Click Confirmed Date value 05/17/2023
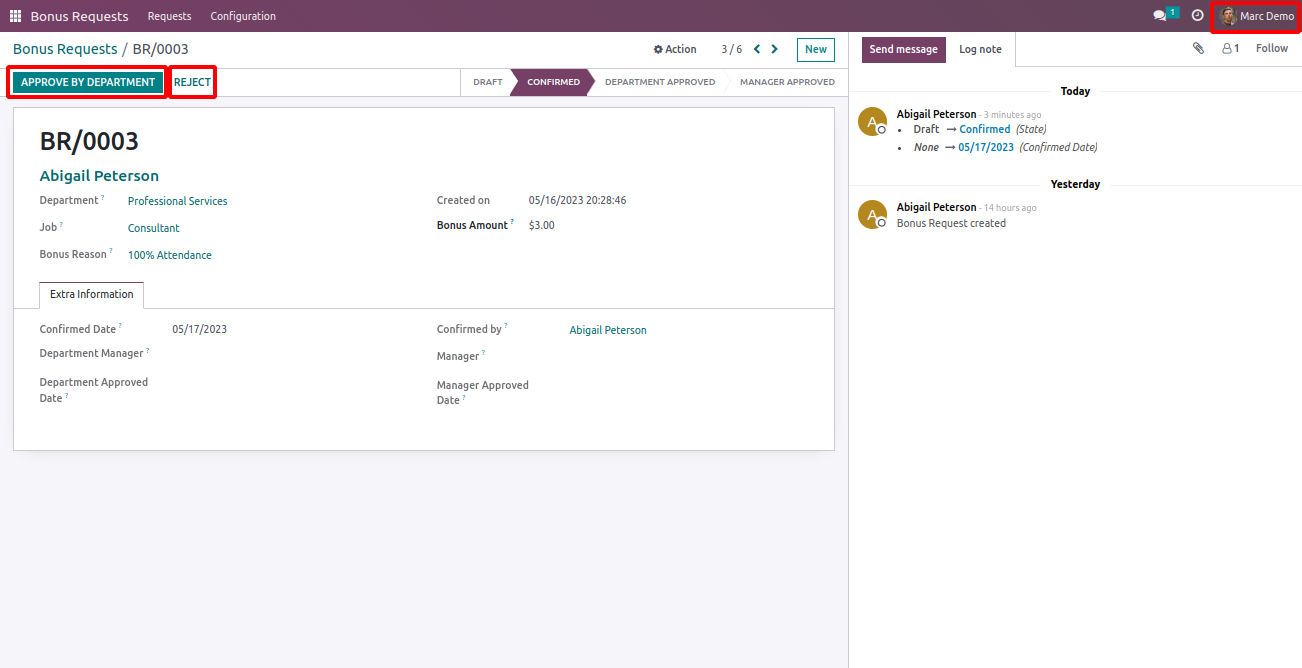Screen dimensions: 1302x668 (200, 329)
